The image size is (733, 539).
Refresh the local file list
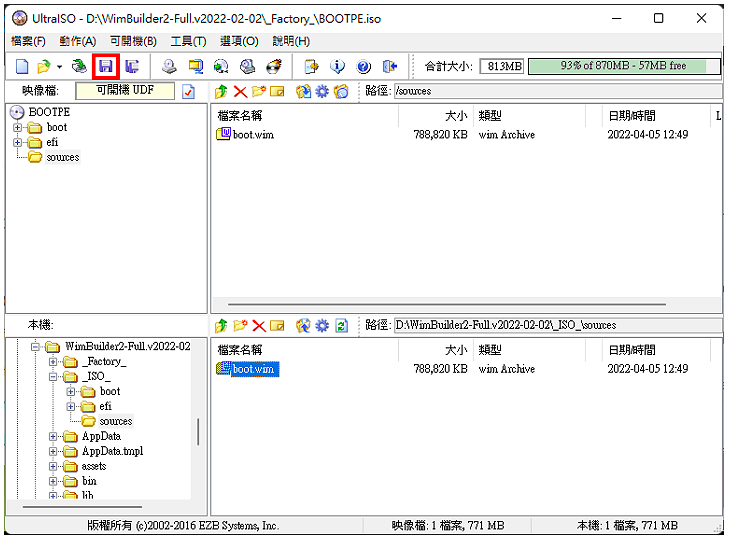342,325
